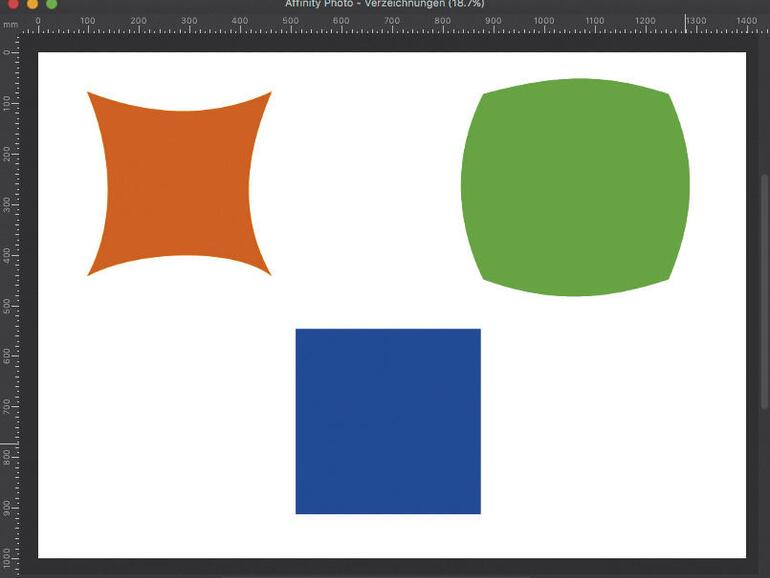Minimize the window using the yellow button

pos(31,4)
